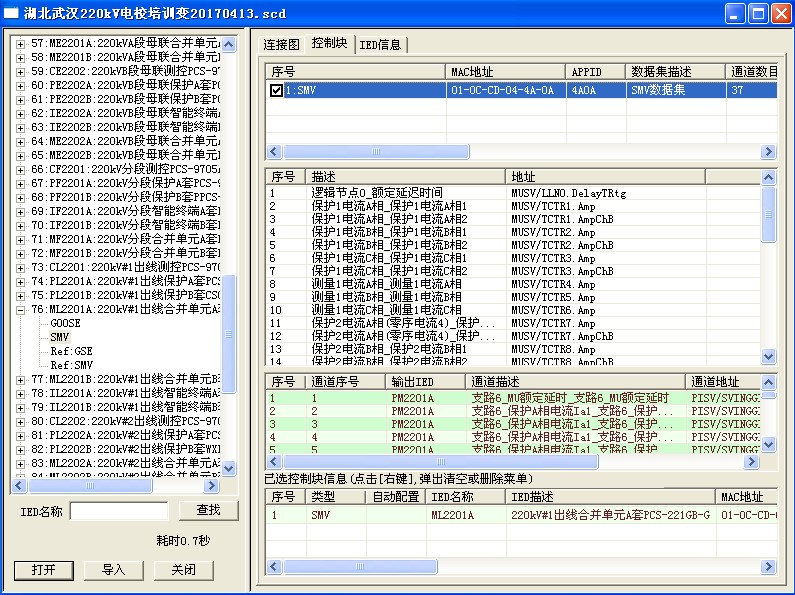Open the IED信息 tab

381,45
